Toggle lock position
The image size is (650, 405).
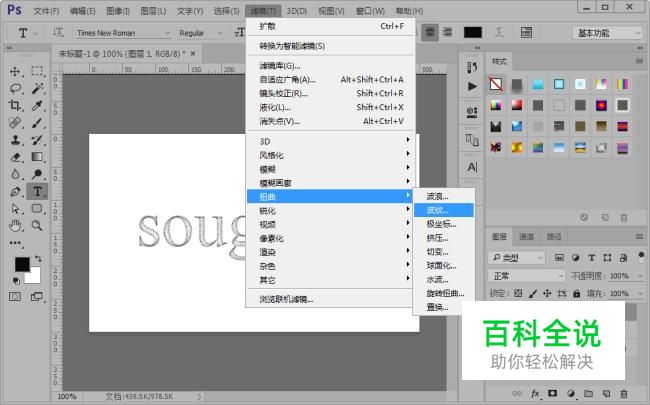point(547,293)
